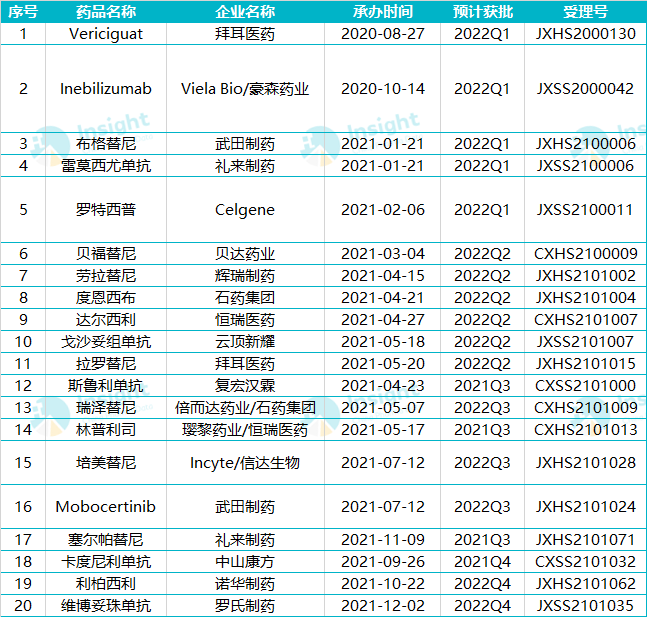Select acceptance number JXHS2000130
Viewport: 647px width, 617px height.
[x=585, y=33]
